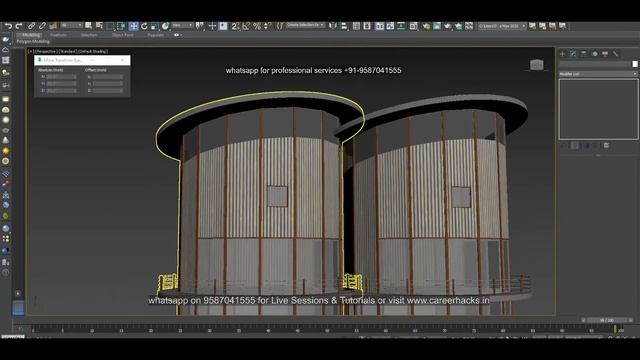Click the Offset X field in Move Transform
This screenshot has width=640, height=360.
[x=107, y=77]
